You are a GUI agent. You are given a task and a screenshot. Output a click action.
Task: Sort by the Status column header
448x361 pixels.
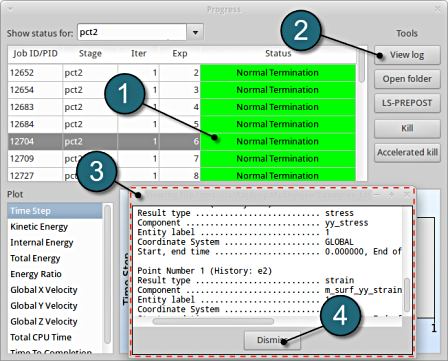coord(278,54)
